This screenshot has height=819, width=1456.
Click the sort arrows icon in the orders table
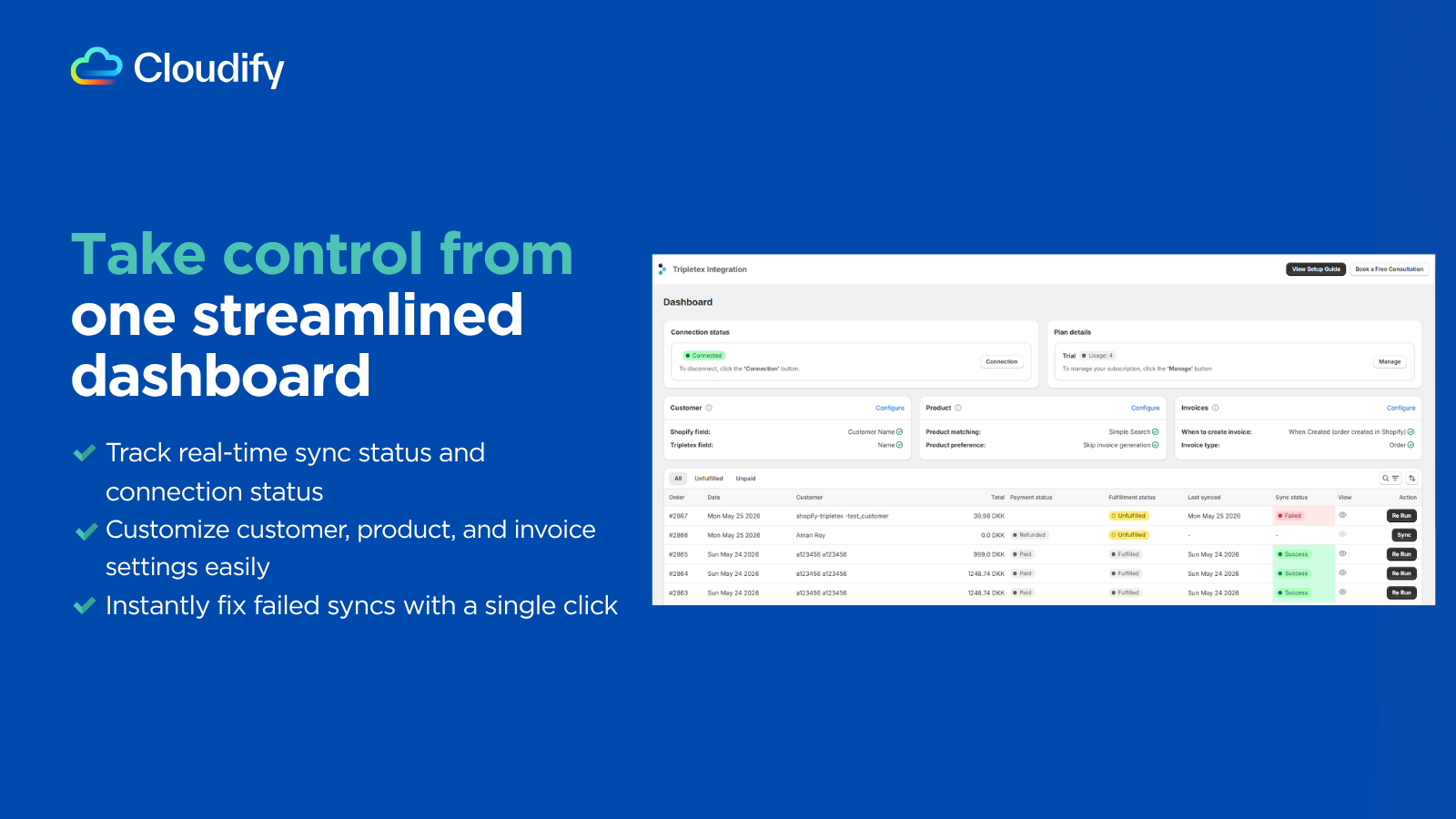point(1412,479)
